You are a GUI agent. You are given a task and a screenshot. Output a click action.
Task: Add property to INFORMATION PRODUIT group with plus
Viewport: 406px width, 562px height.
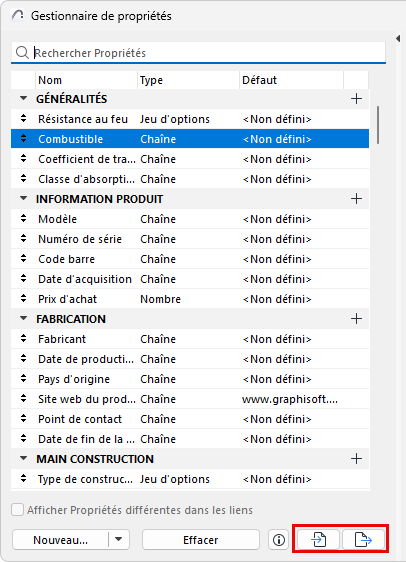tap(356, 199)
